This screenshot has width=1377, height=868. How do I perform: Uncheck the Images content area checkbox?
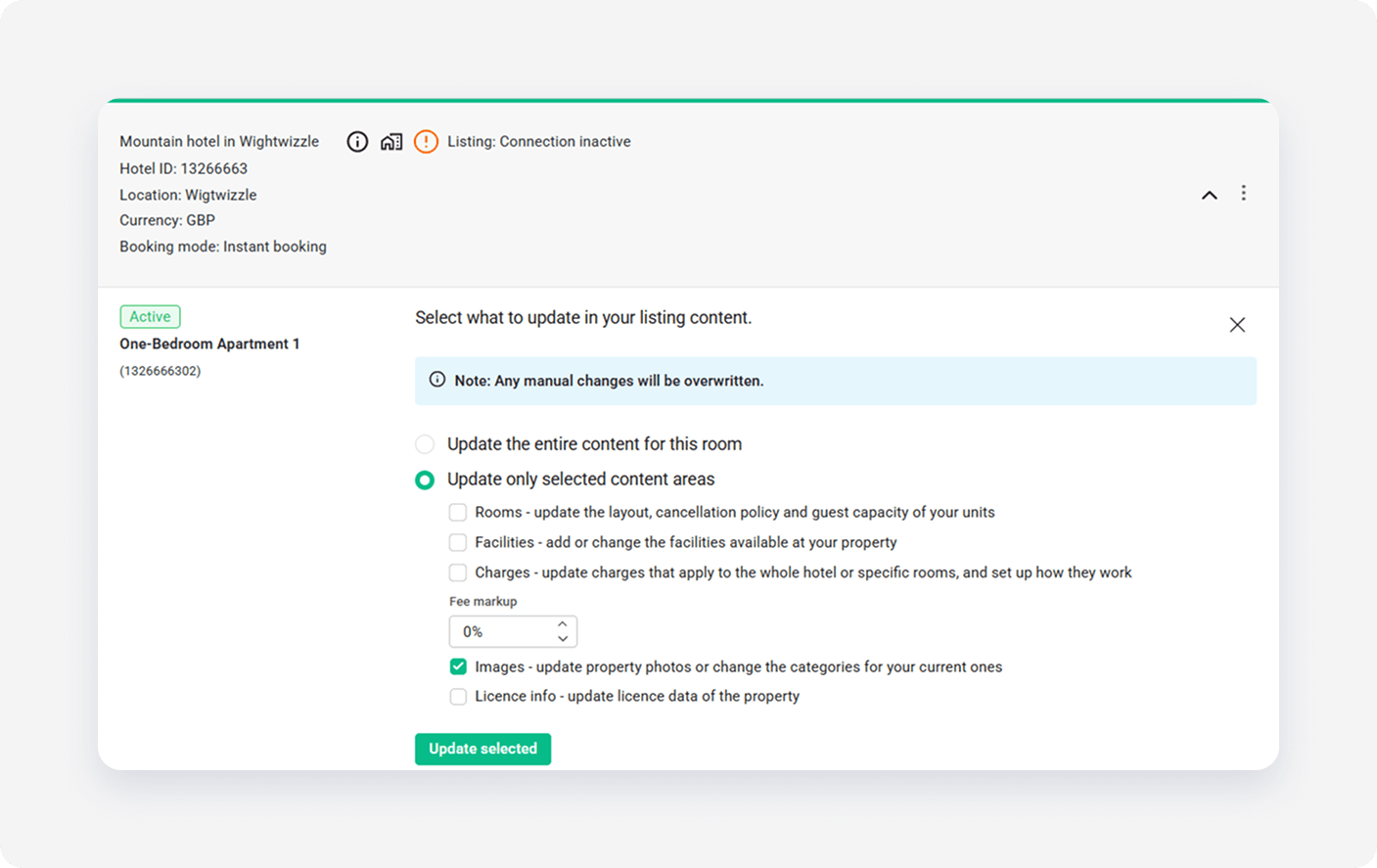458,666
